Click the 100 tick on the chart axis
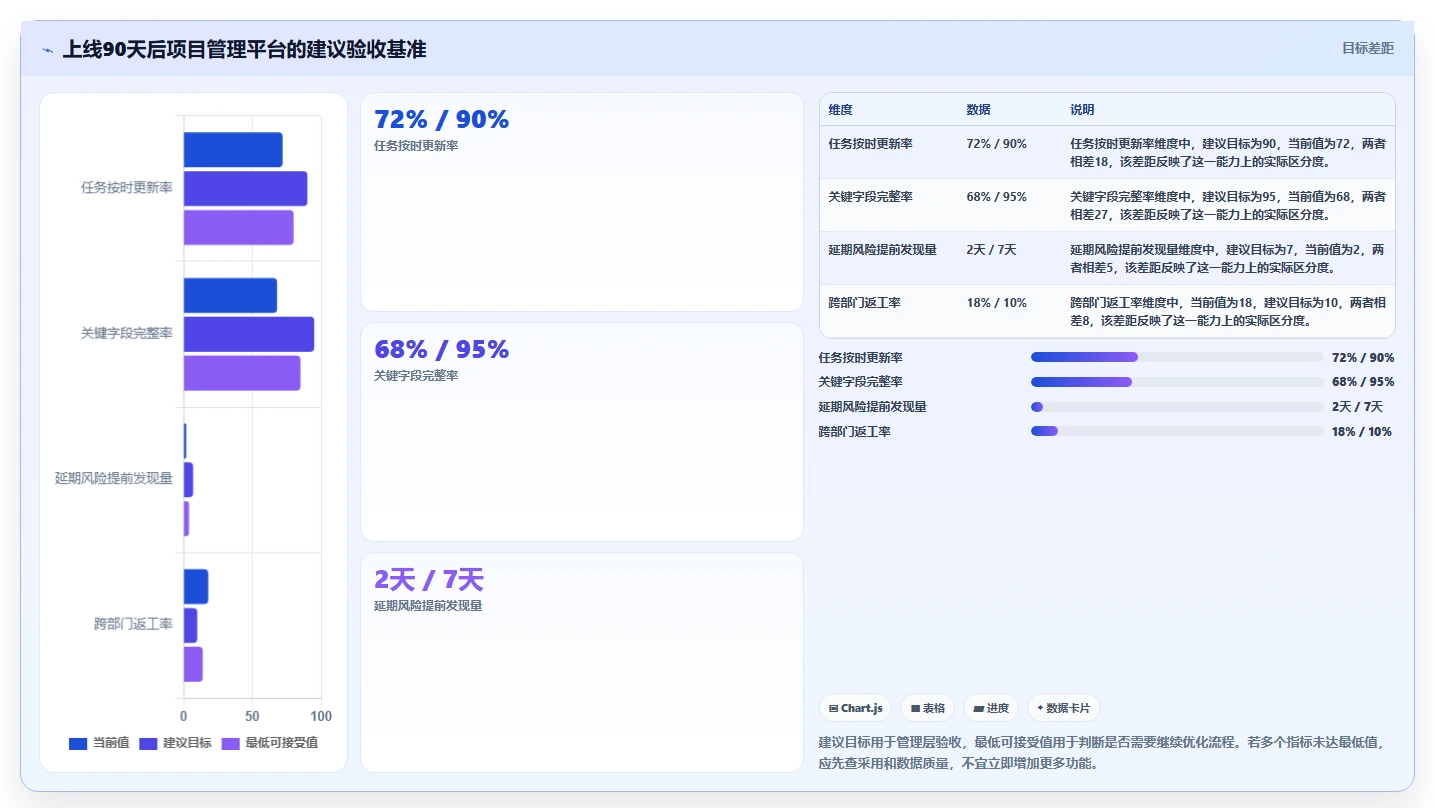This screenshot has height=808, width=1435. click(321, 716)
